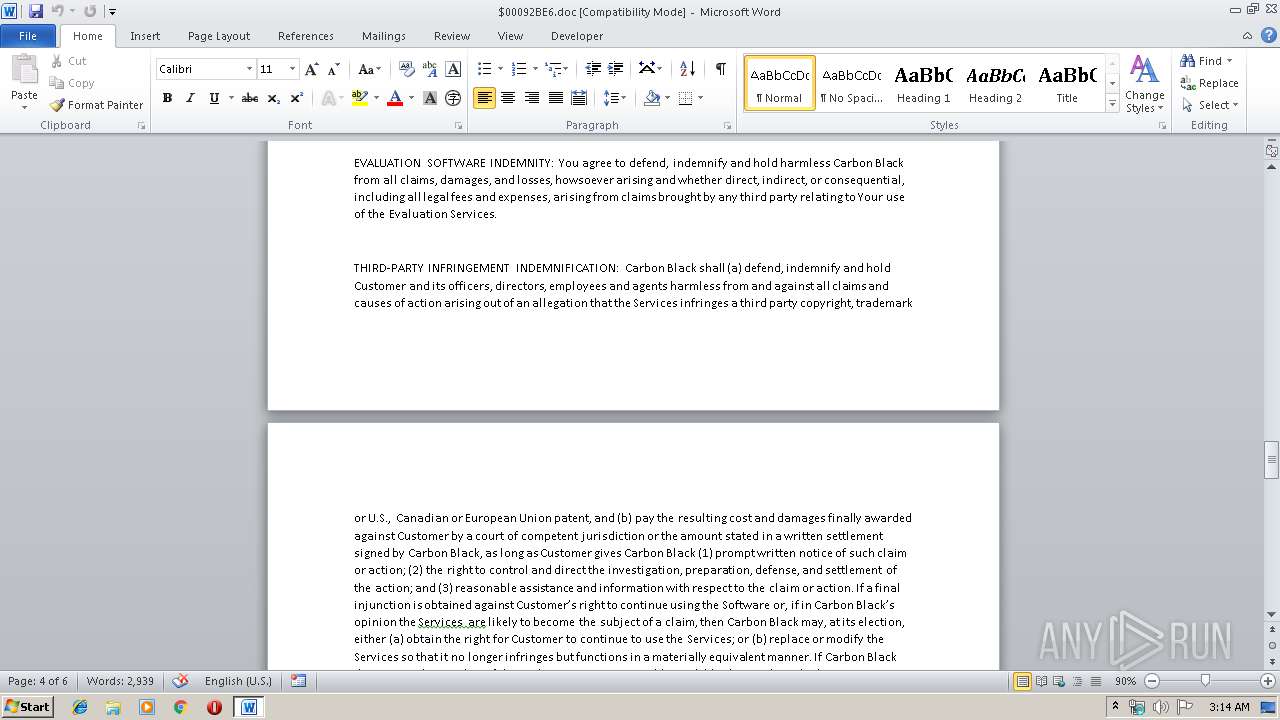The image size is (1280, 720).
Task: Click the Save icon in quick access toolbar
Action: click(36, 11)
